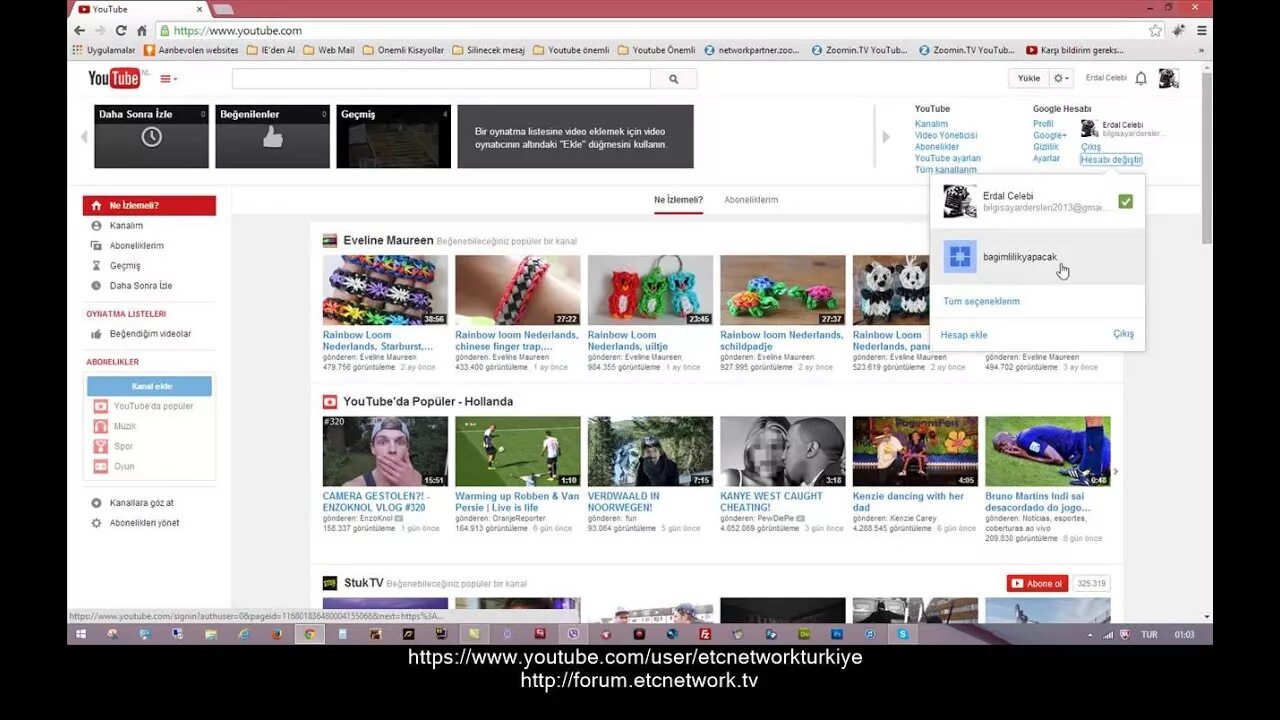This screenshot has width=1280, height=720.
Task: Open the Oyun channel in the sidebar
Action: pos(124,466)
